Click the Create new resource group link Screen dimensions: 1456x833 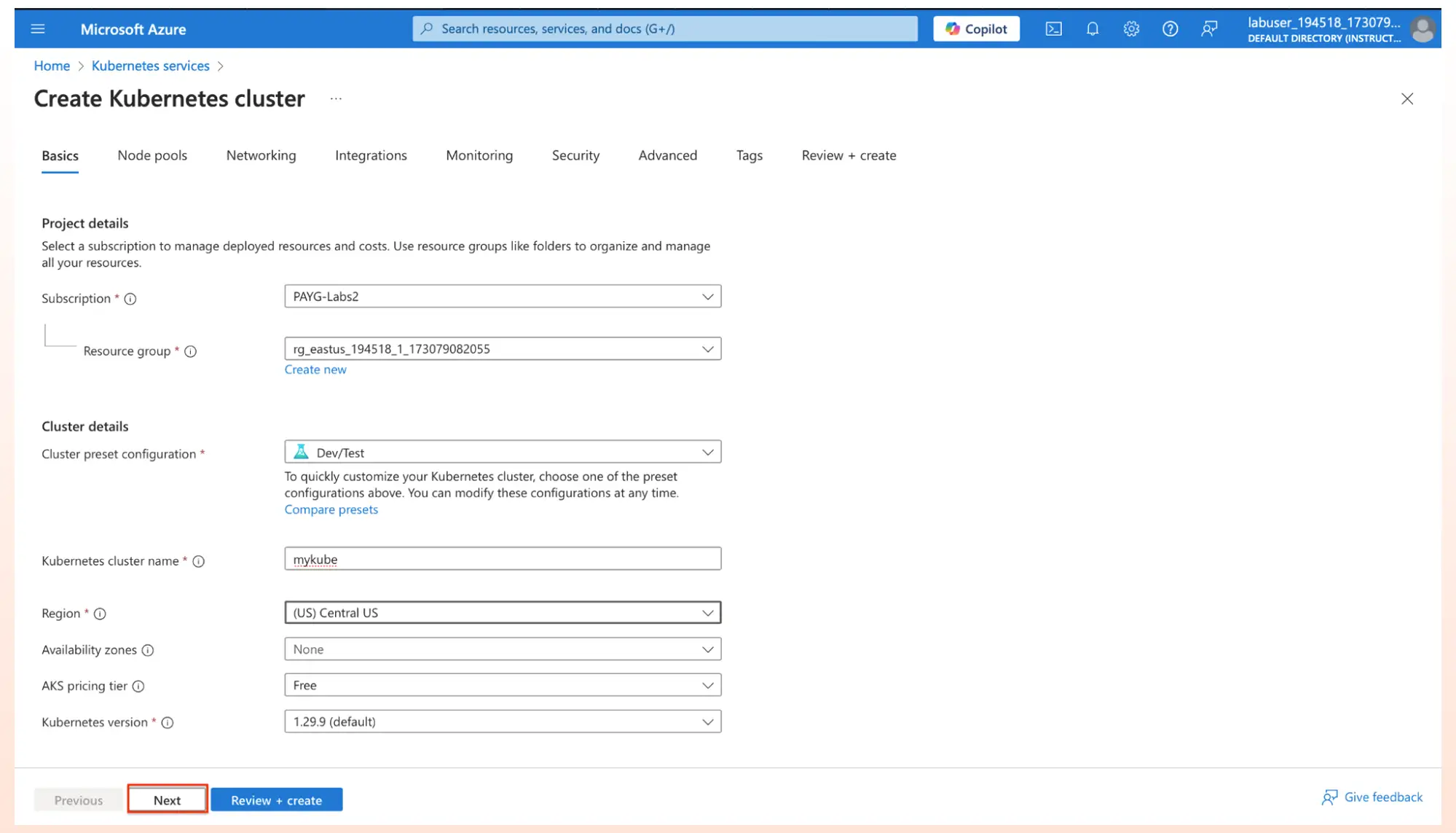point(315,369)
